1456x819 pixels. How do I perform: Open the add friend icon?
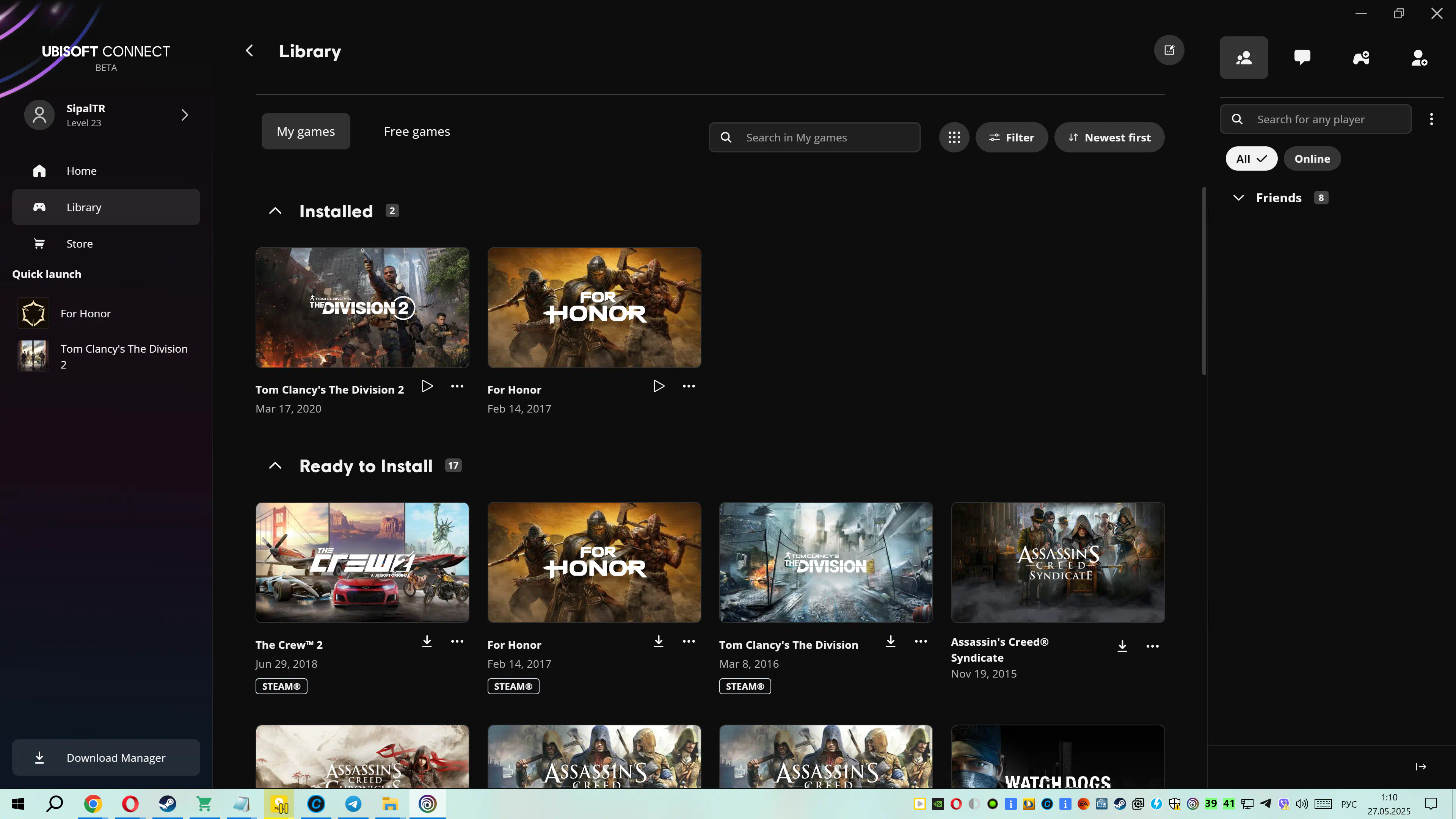[1419, 58]
